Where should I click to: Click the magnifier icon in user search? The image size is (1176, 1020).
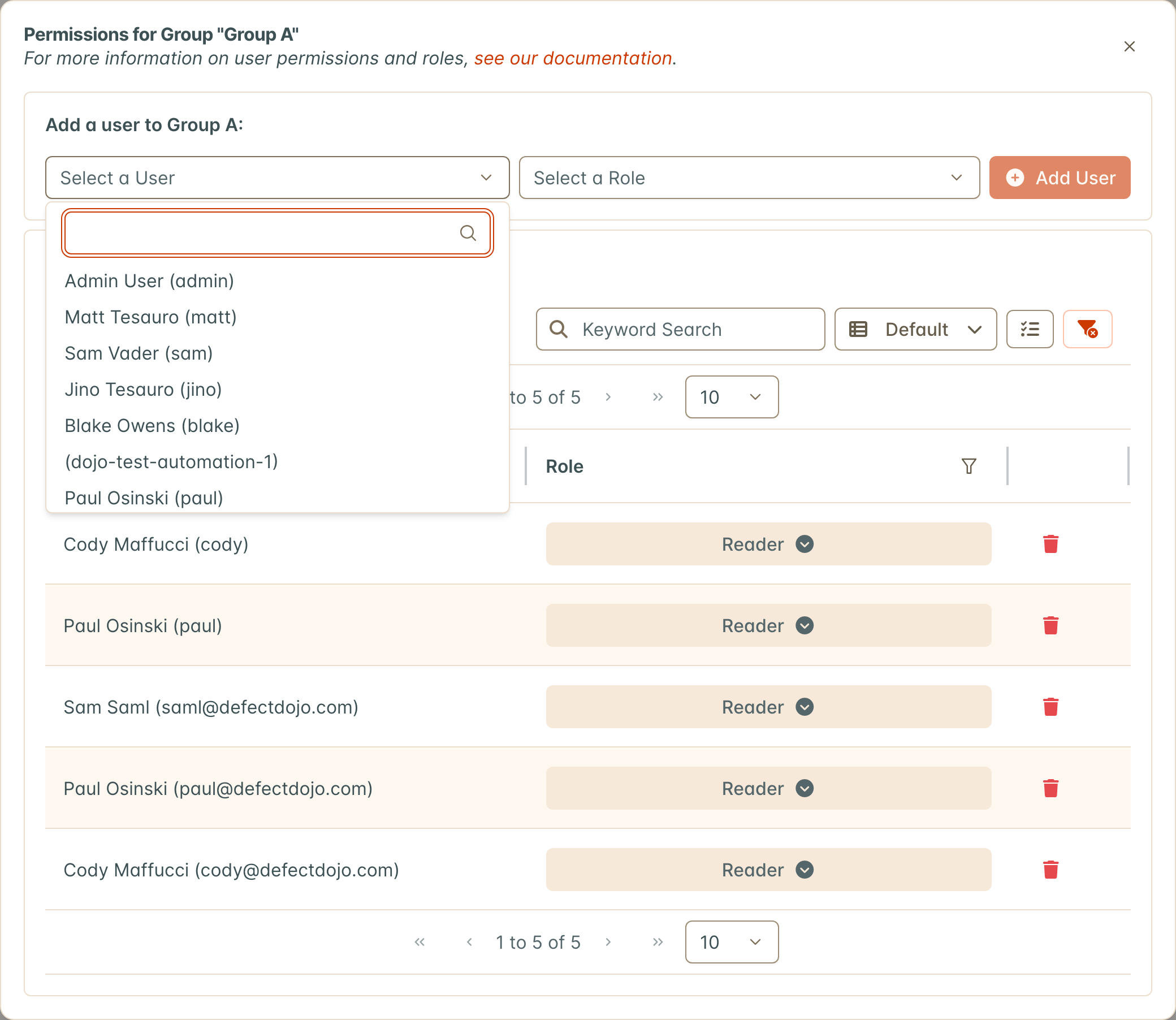(x=468, y=233)
